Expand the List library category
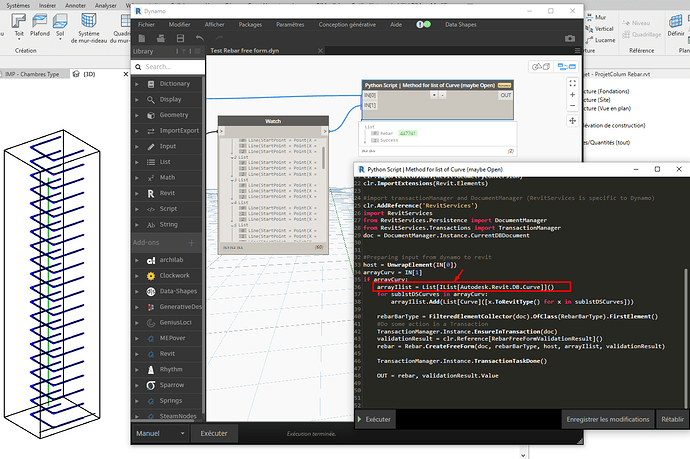 (x=137, y=162)
